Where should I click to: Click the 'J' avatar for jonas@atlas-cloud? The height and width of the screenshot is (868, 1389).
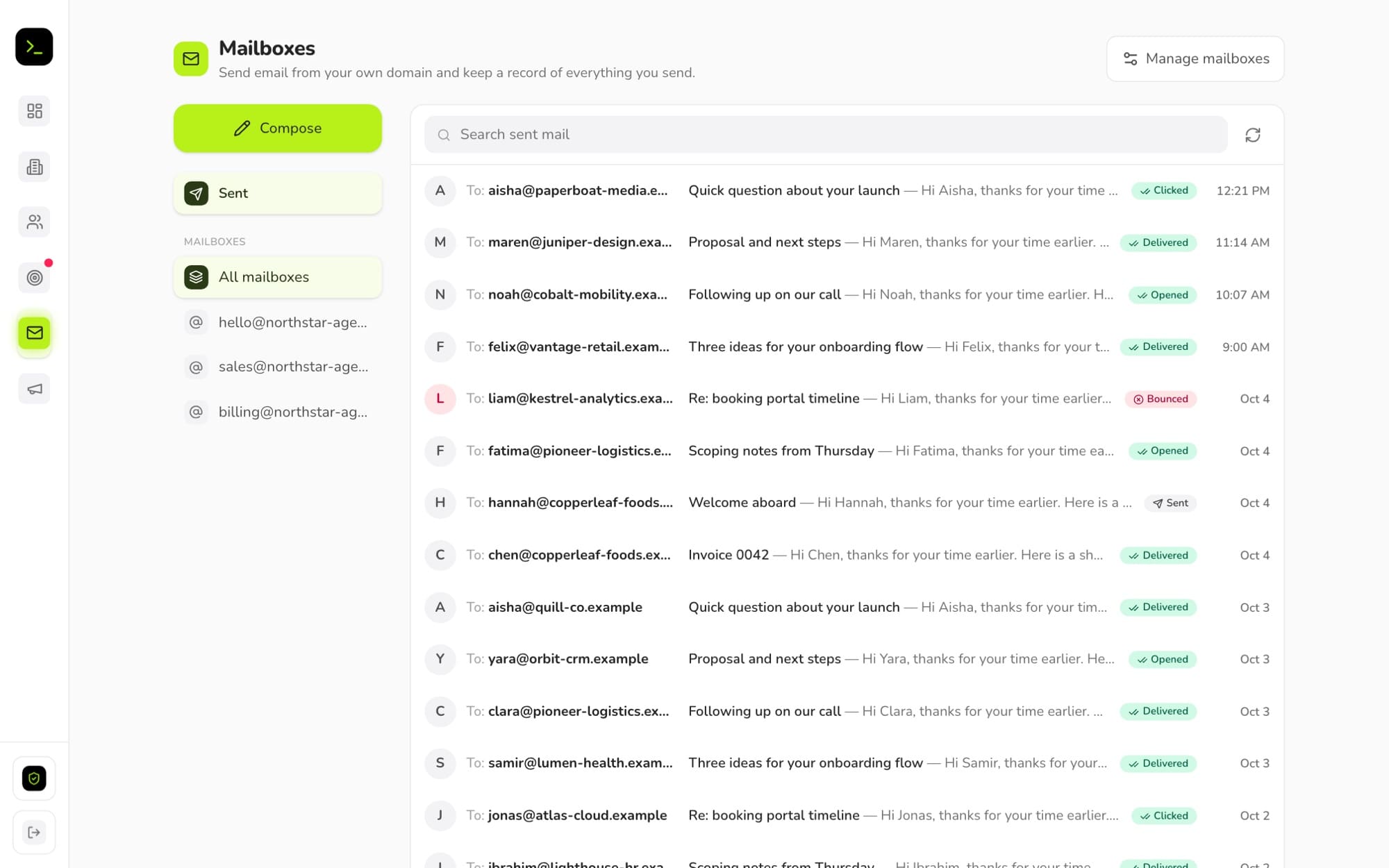[x=440, y=815]
